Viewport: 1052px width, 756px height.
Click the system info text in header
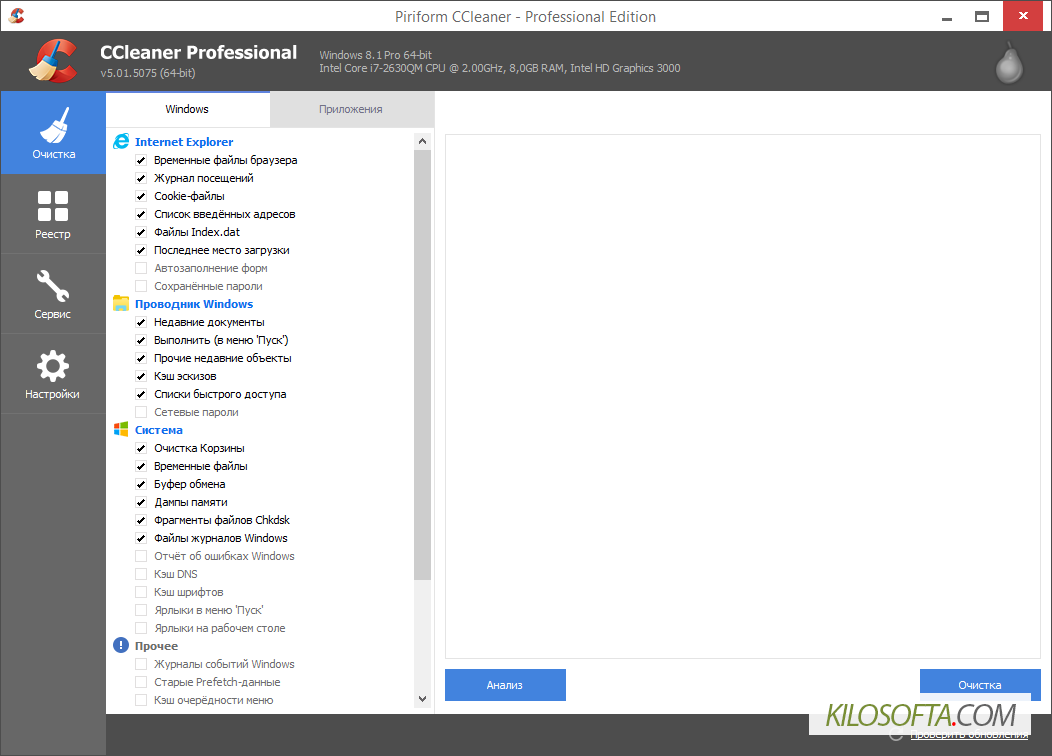(x=499, y=62)
